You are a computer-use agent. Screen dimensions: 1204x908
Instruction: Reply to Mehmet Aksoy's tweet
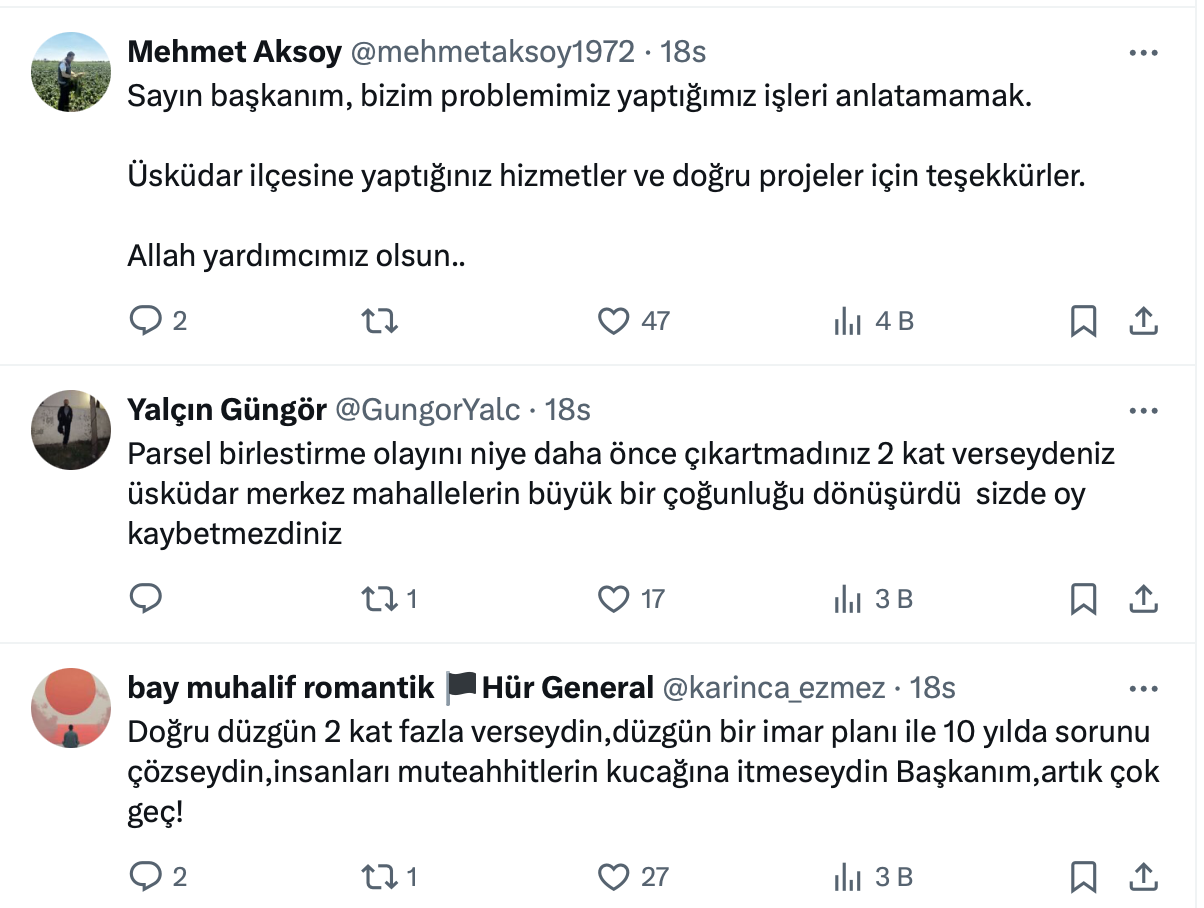[x=146, y=321]
